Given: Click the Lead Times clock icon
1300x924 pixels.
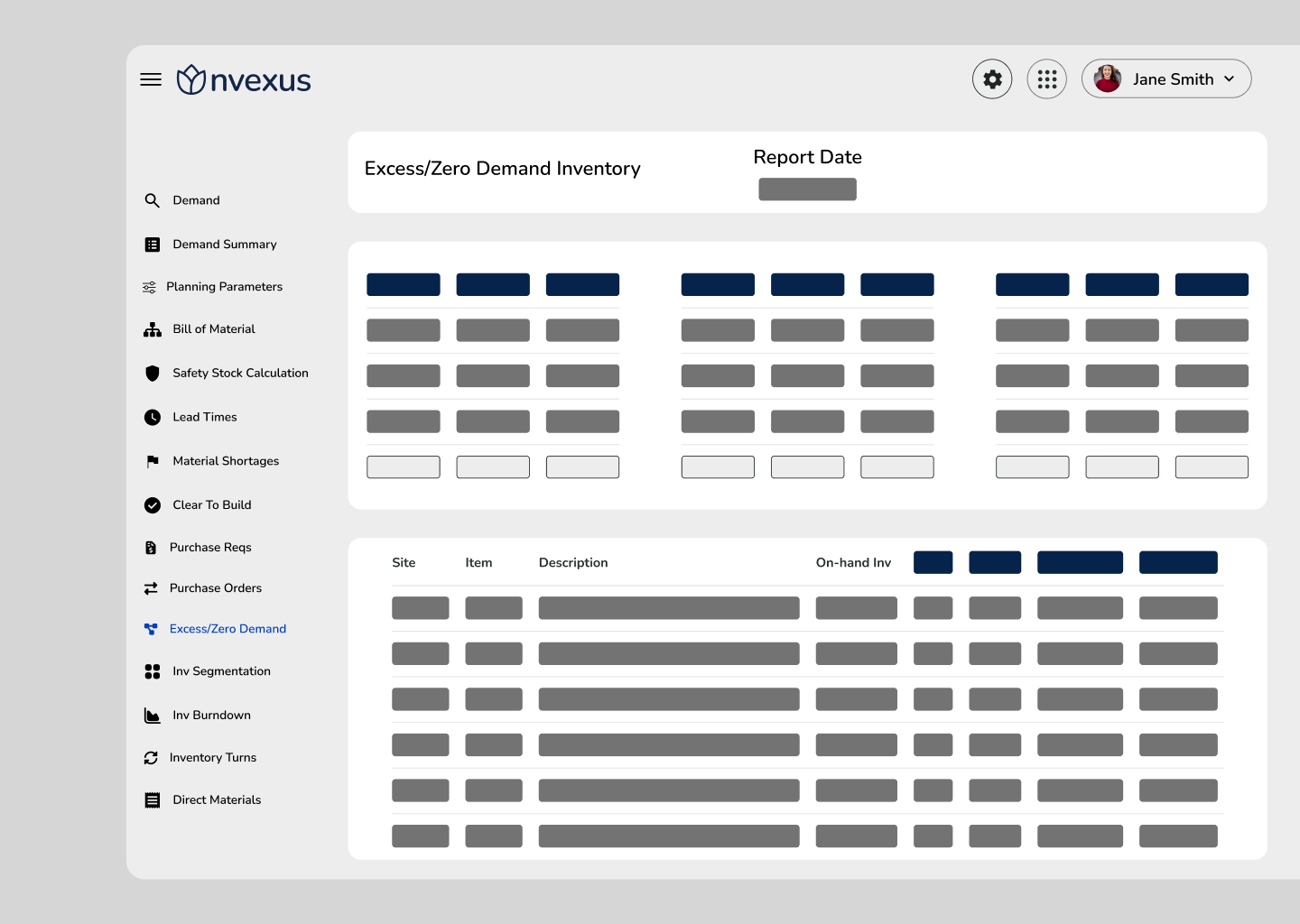Looking at the screenshot, I should click(x=153, y=417).
